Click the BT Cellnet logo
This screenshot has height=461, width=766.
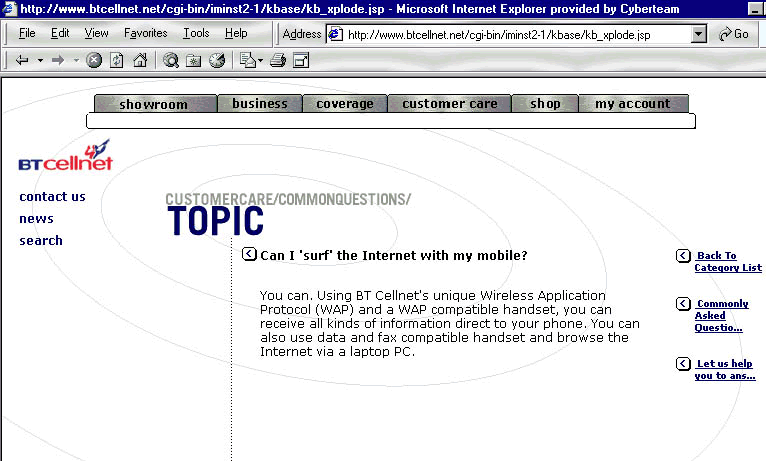click(65, 156)
